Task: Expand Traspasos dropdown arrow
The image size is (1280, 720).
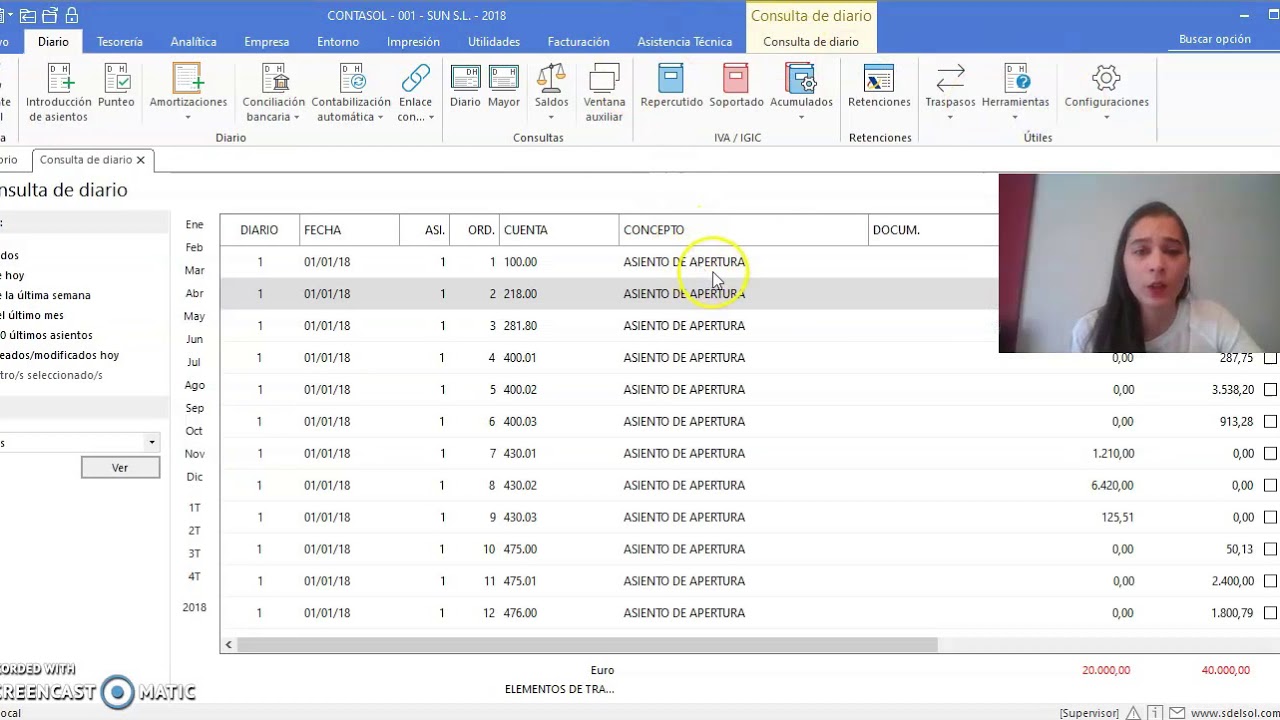Action: click(950, 117)
